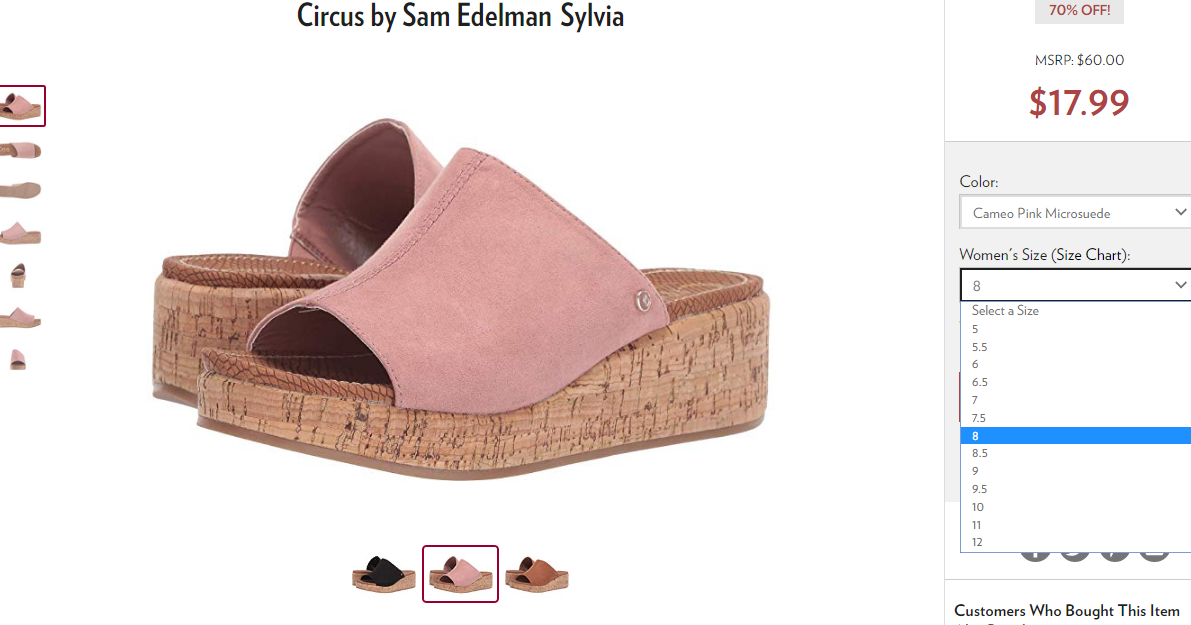Click the main pink sandal product image
The height and width of the screenshot is (625, 1191).
461,298
